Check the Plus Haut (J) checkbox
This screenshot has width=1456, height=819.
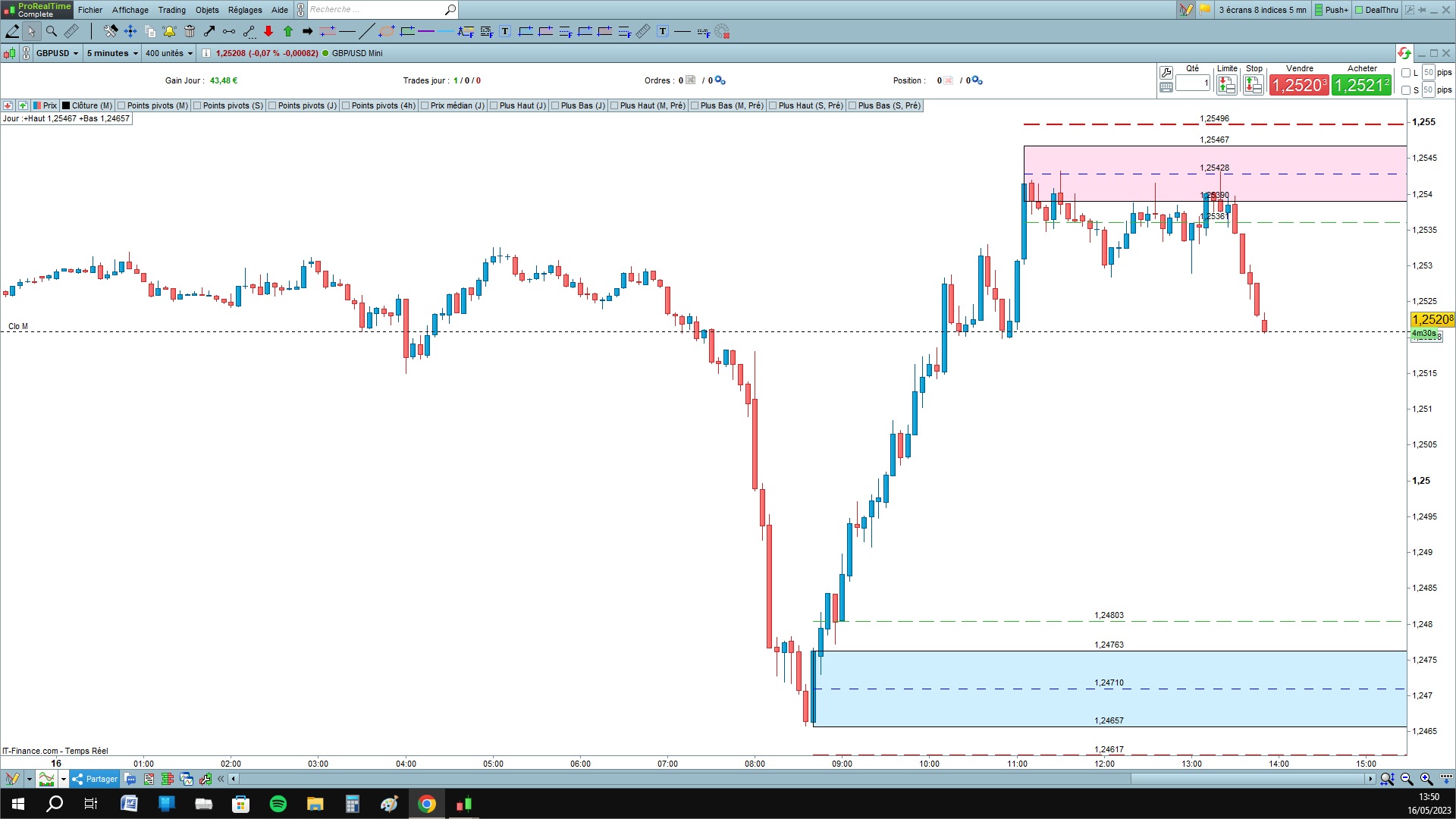click(494, 105)
